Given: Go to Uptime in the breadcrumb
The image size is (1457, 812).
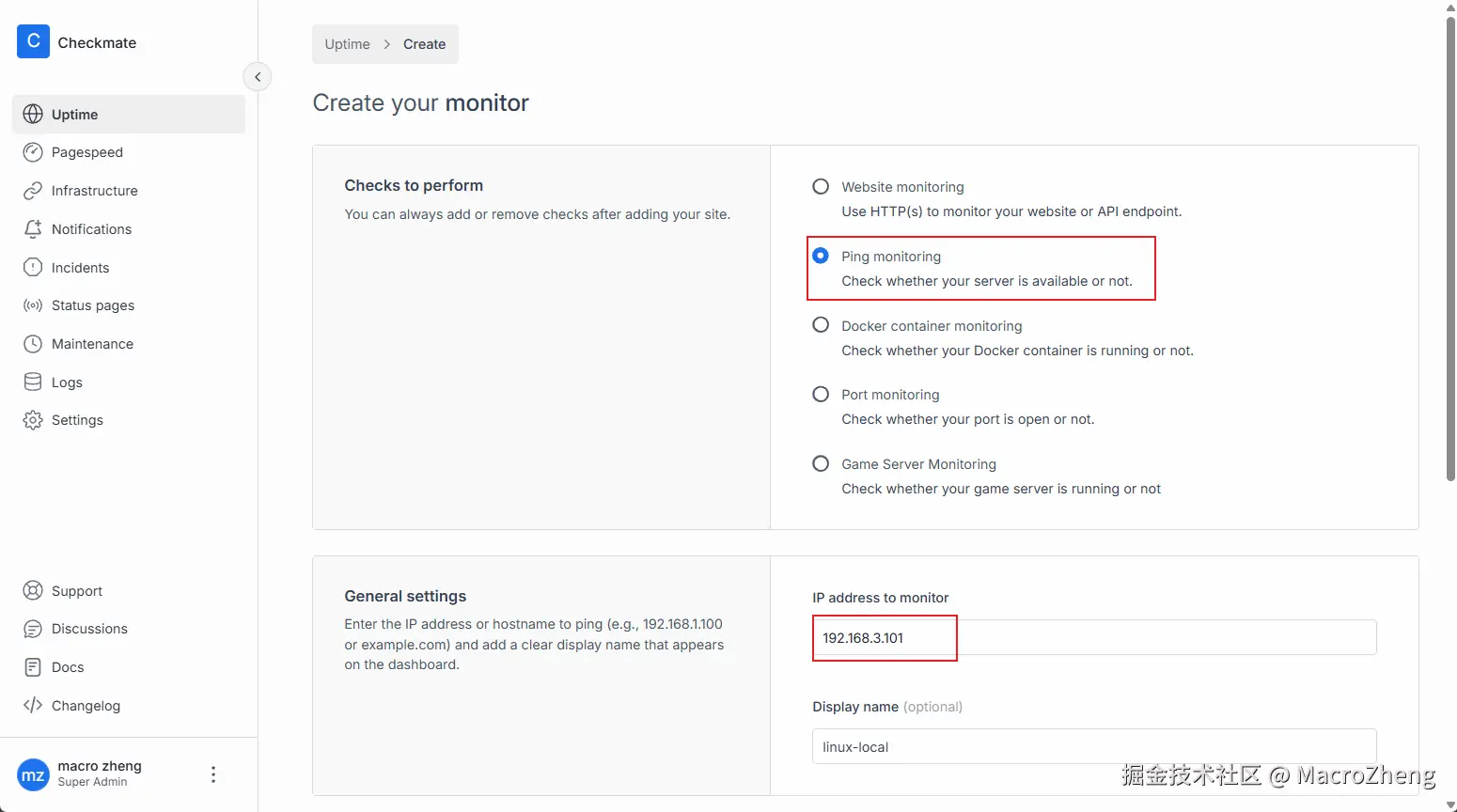Looking at the screenshot, I should (x=347, y=44).
